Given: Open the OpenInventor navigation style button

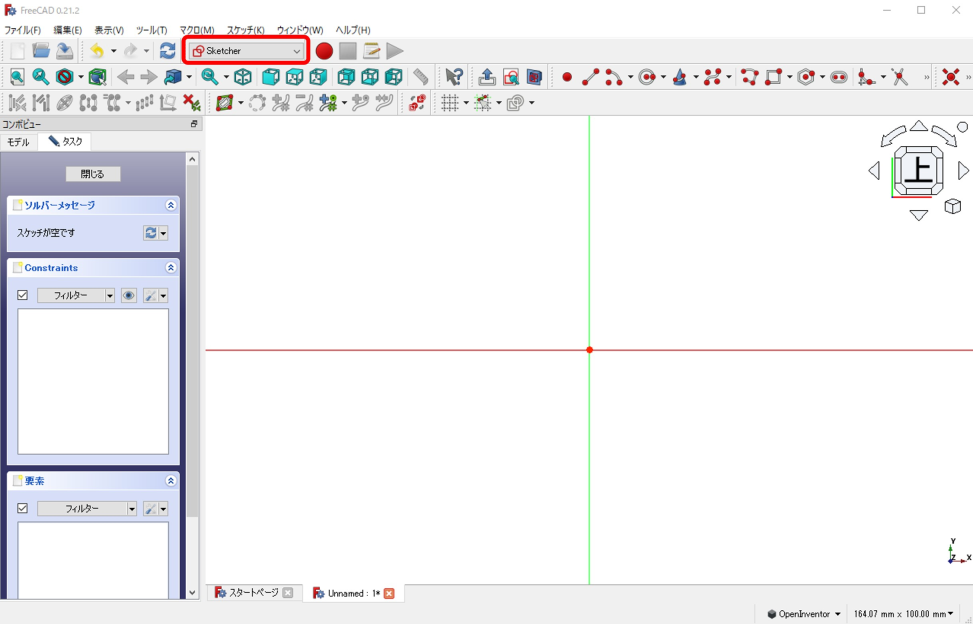Looking at the screenshot, I should pyautogui.click(x=804, y=614).
